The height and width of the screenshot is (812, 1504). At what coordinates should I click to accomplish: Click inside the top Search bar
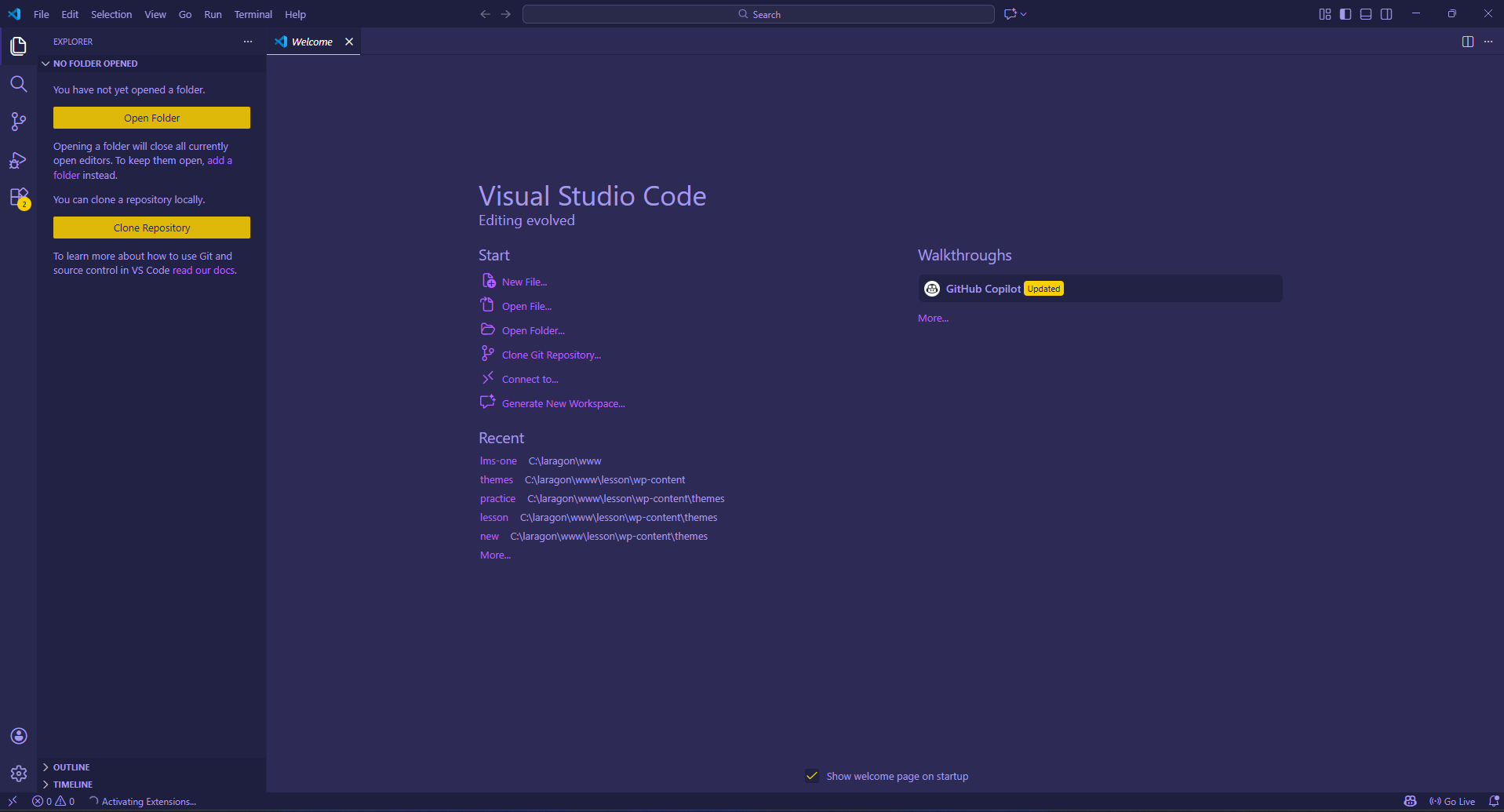click(756, 13)
